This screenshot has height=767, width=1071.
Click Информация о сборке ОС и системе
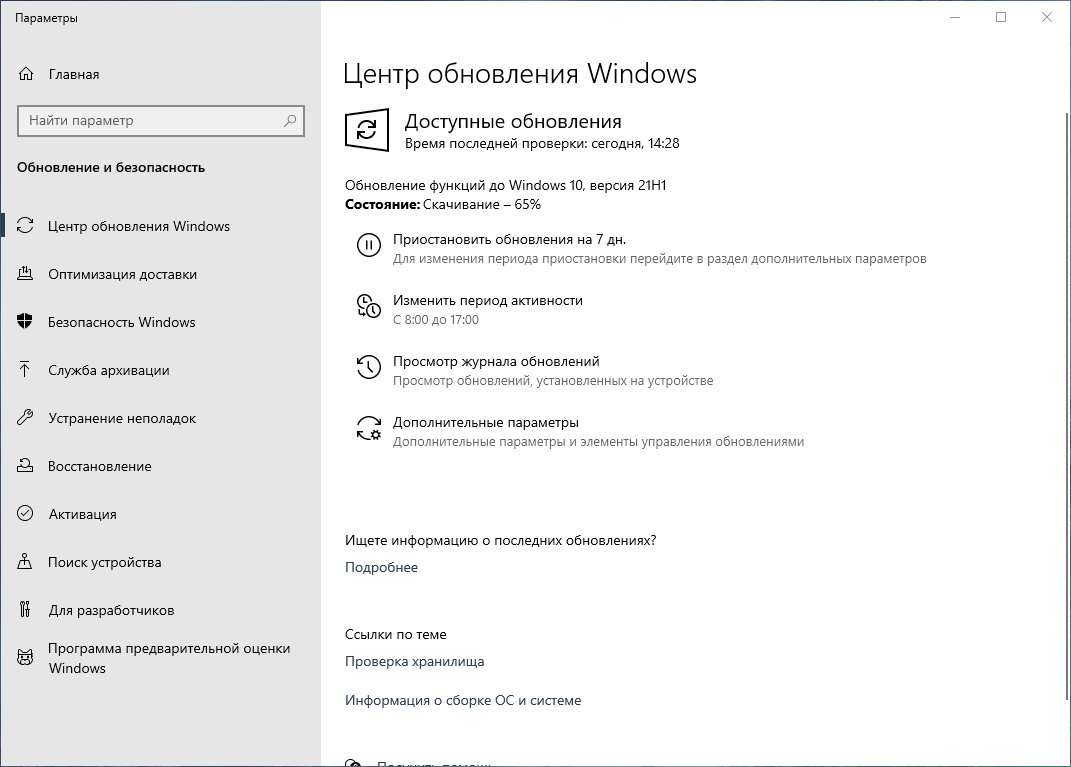coord(463,700)
